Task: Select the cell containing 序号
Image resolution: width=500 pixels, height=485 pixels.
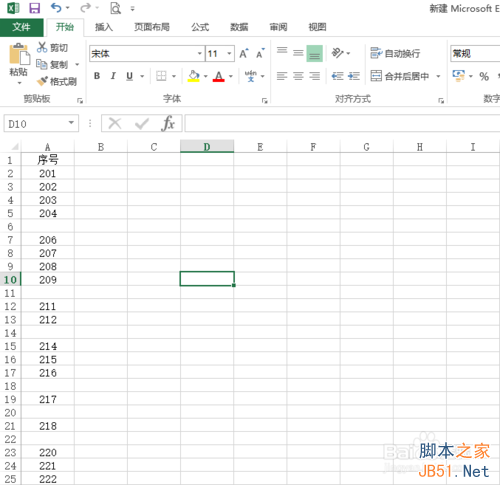Action: (48, 160)
